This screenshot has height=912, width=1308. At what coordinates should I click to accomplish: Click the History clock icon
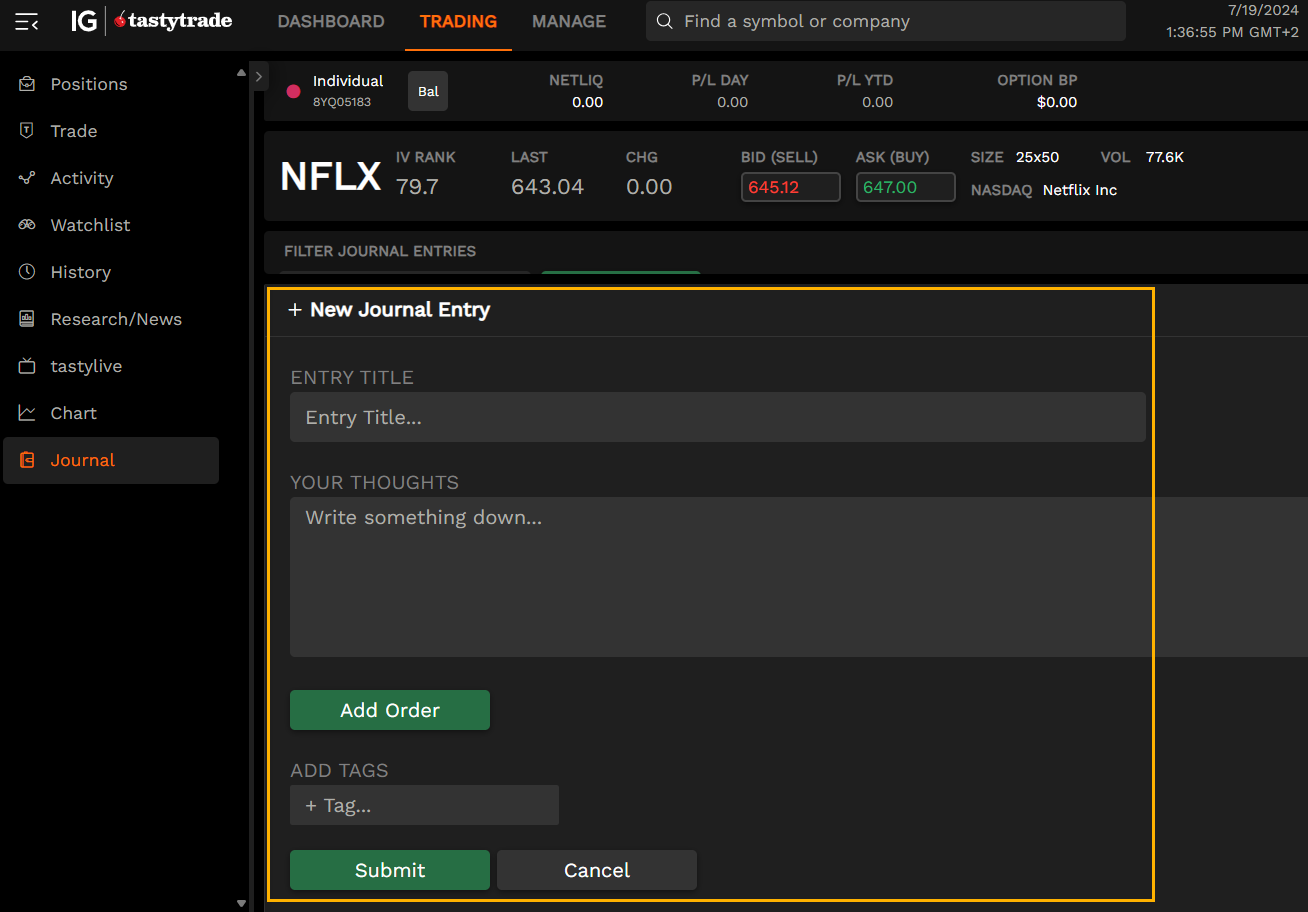click(x=27, y=272)
